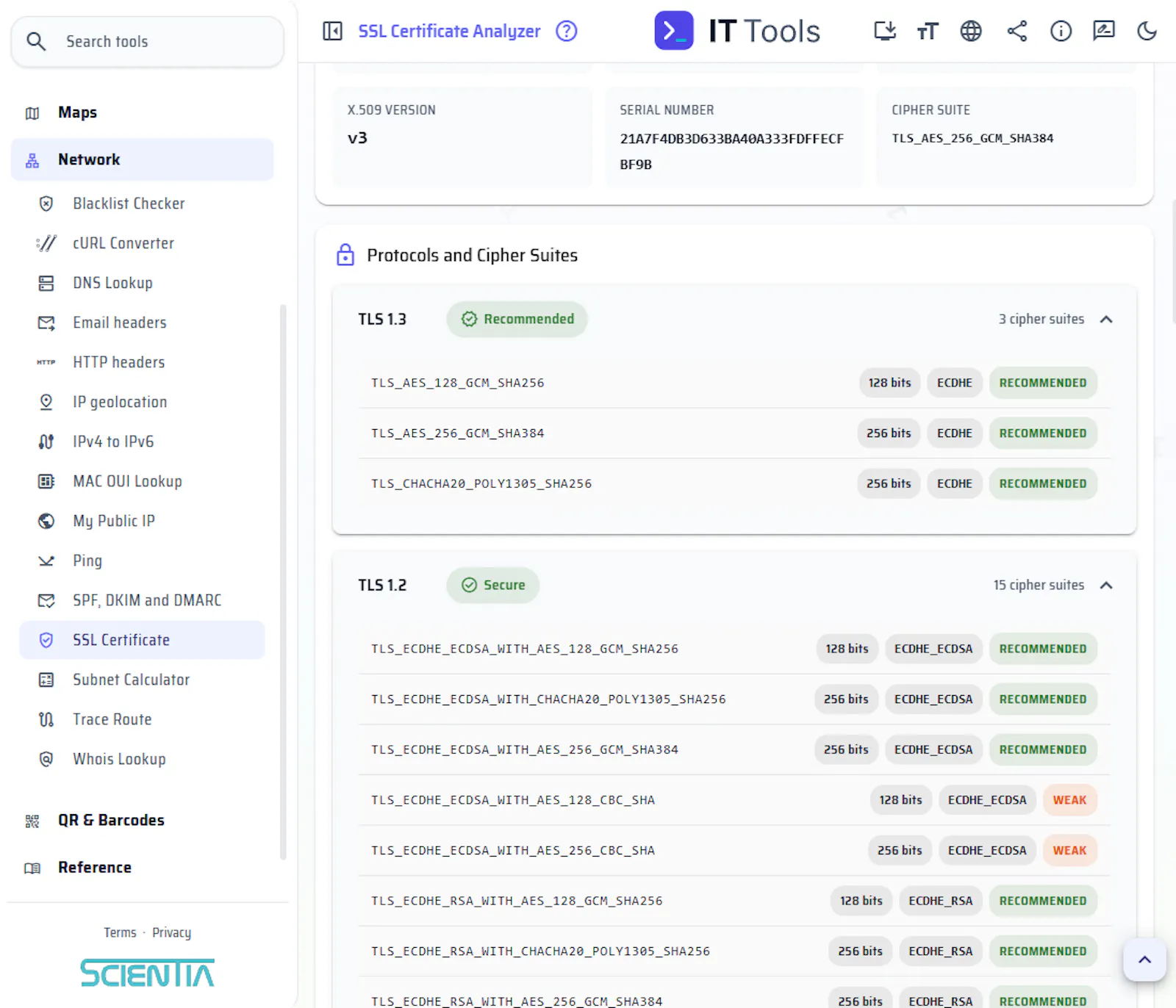Open Blacklist Checker tool
This screenshot has height=1008, width=1176.
point(143,204)
